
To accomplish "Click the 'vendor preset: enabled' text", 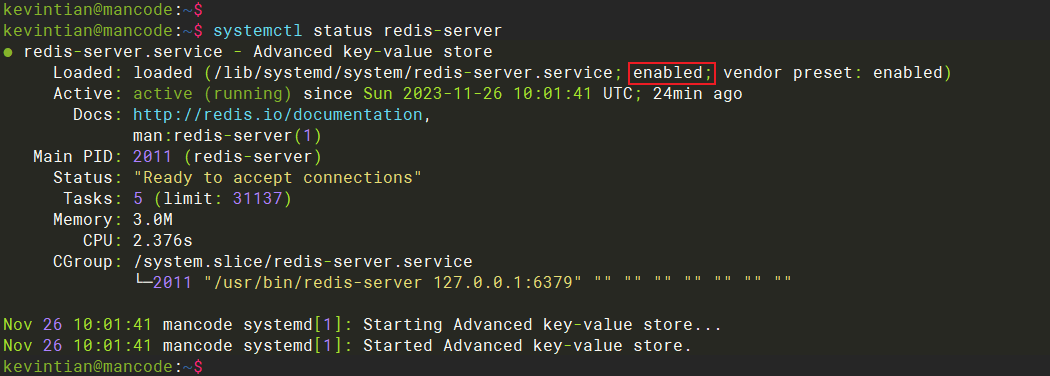I will point(832,73).
